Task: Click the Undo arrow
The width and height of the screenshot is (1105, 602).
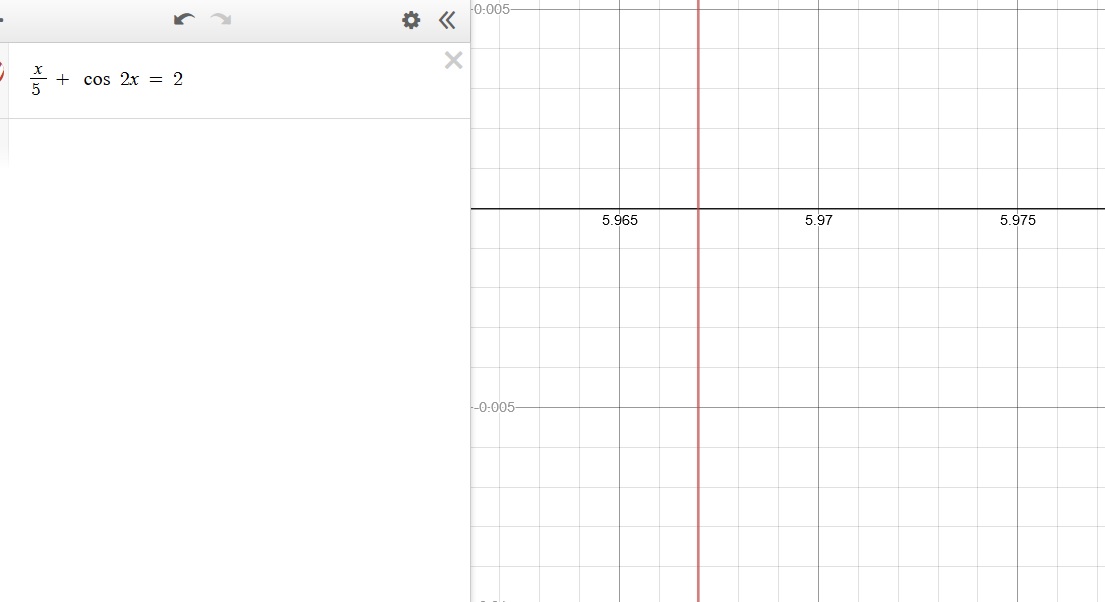Action: (x=184, y=20)
